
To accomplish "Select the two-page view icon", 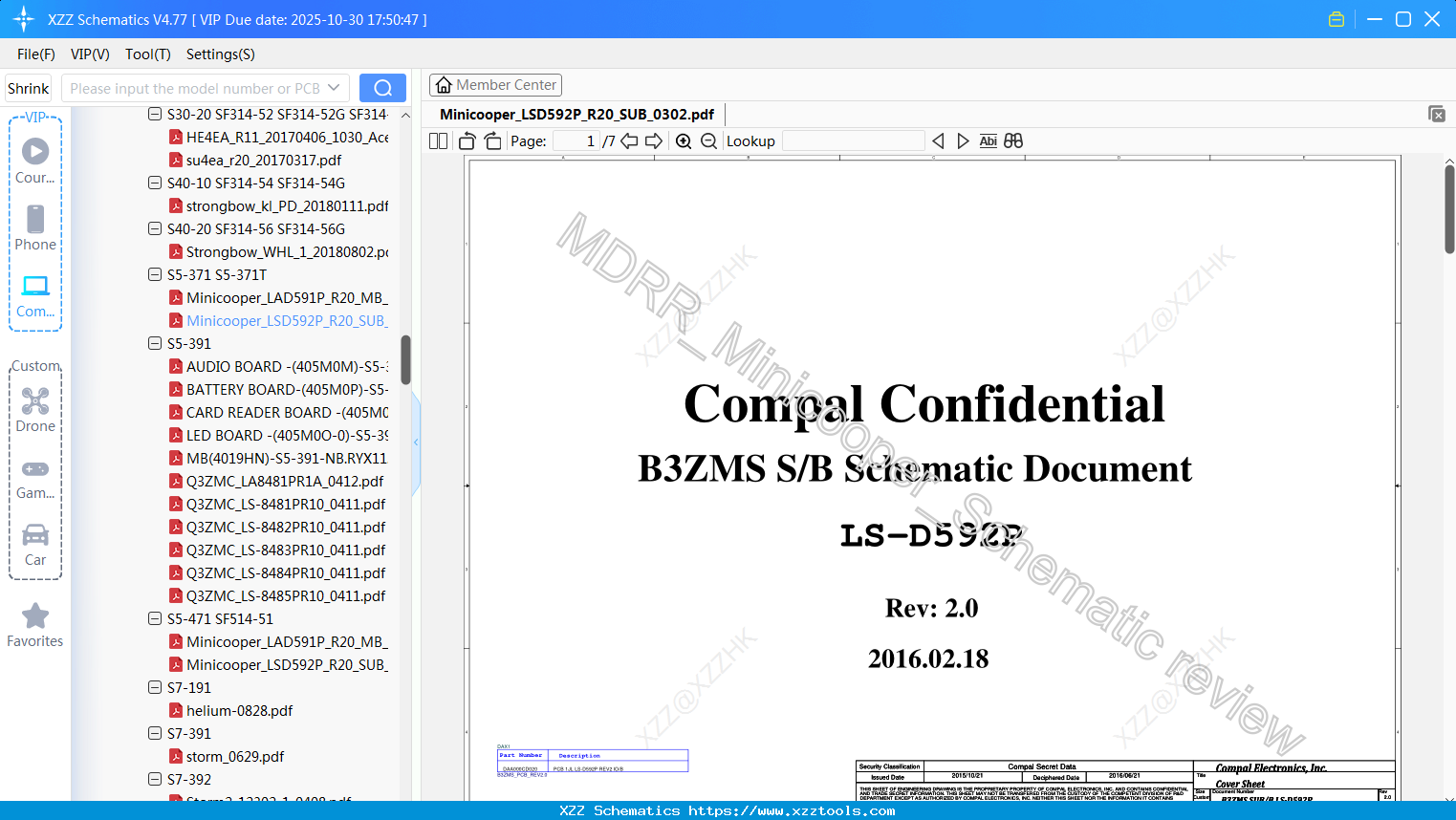I will coord(437,140).
